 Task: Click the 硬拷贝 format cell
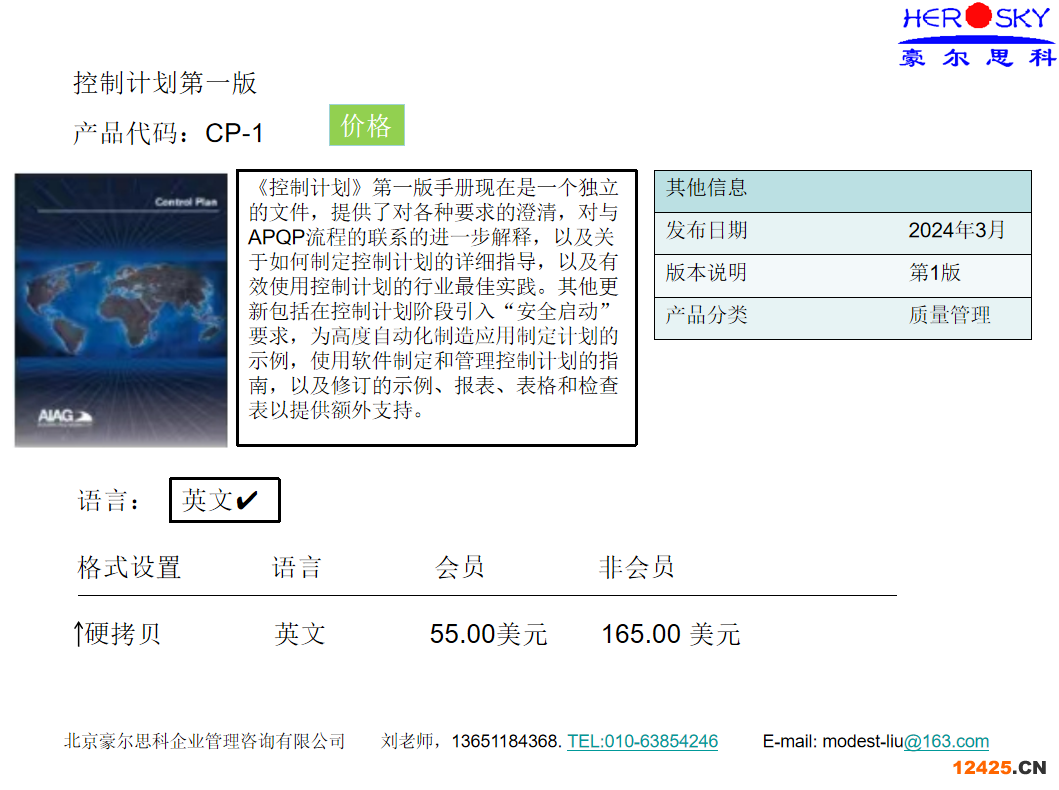pyautogui.click(x=118, y=633)
